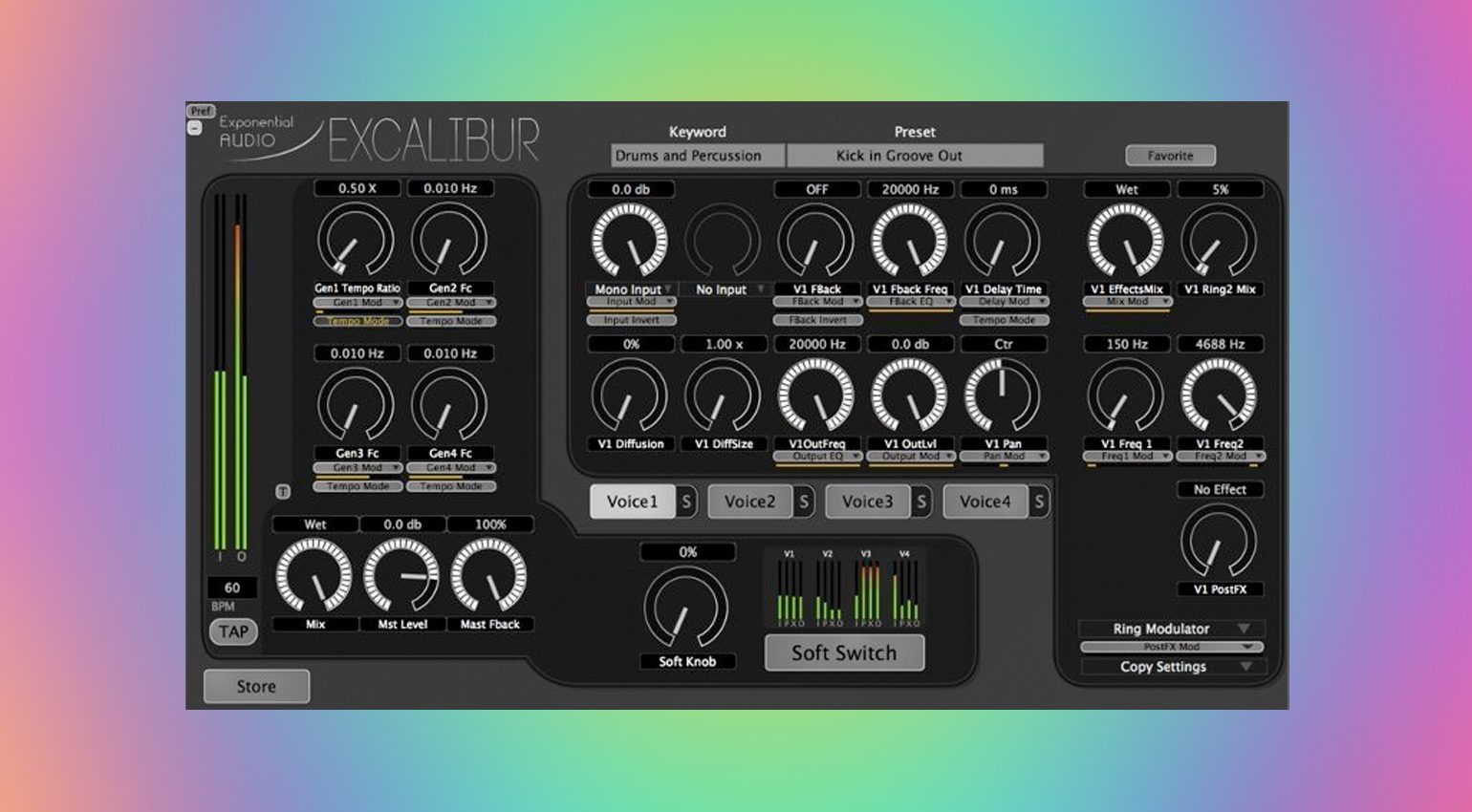Select the Voice4 tab
The width and height of the screenshot is (1472, 812).
985,502
